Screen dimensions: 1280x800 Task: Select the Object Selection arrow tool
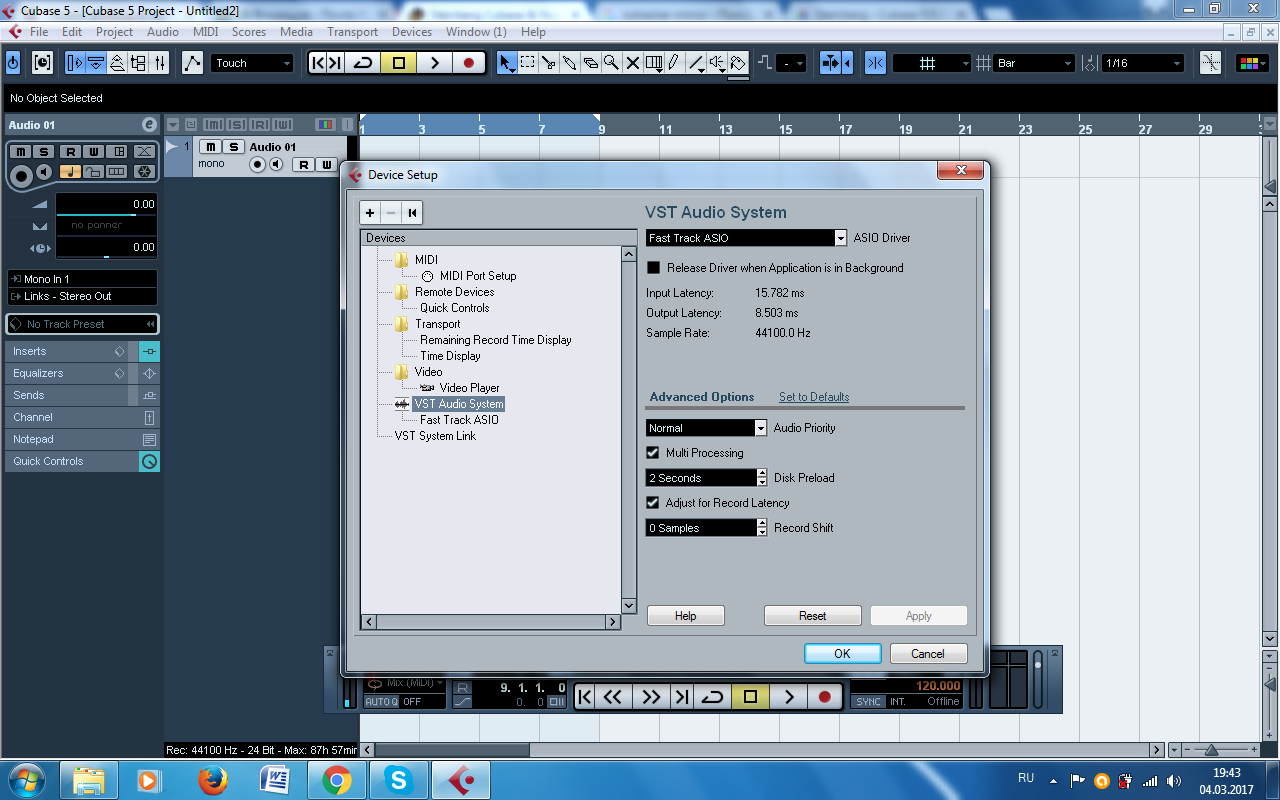[507, 63]
